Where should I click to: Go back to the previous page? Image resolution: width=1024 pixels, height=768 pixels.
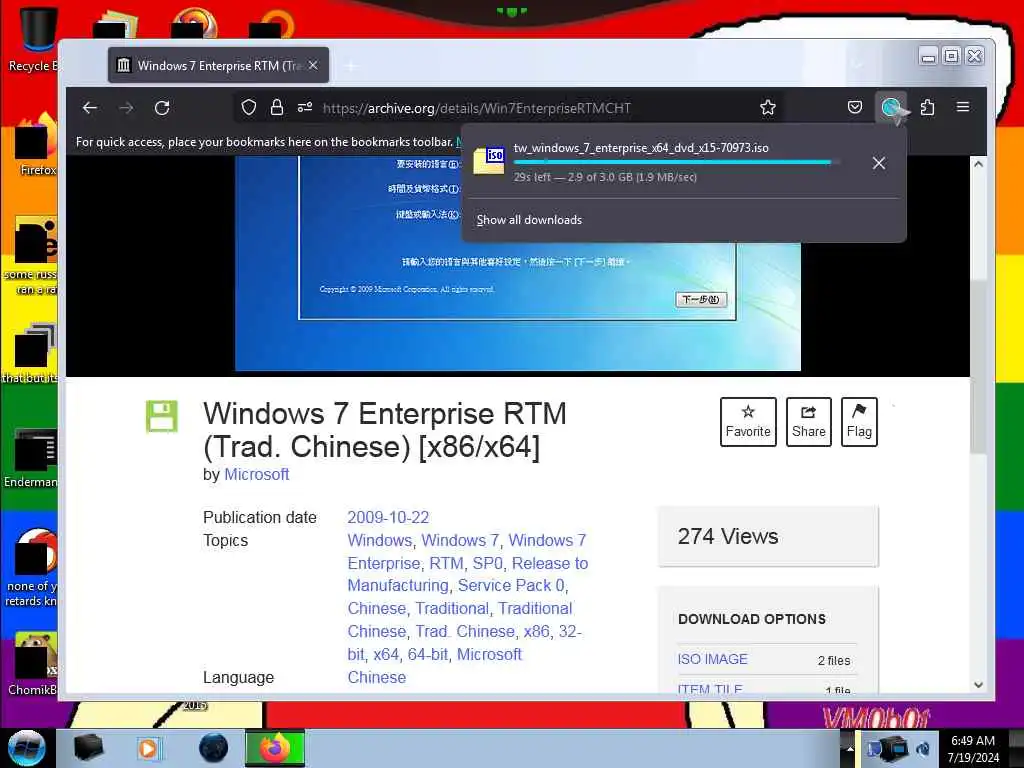[90, 108]
